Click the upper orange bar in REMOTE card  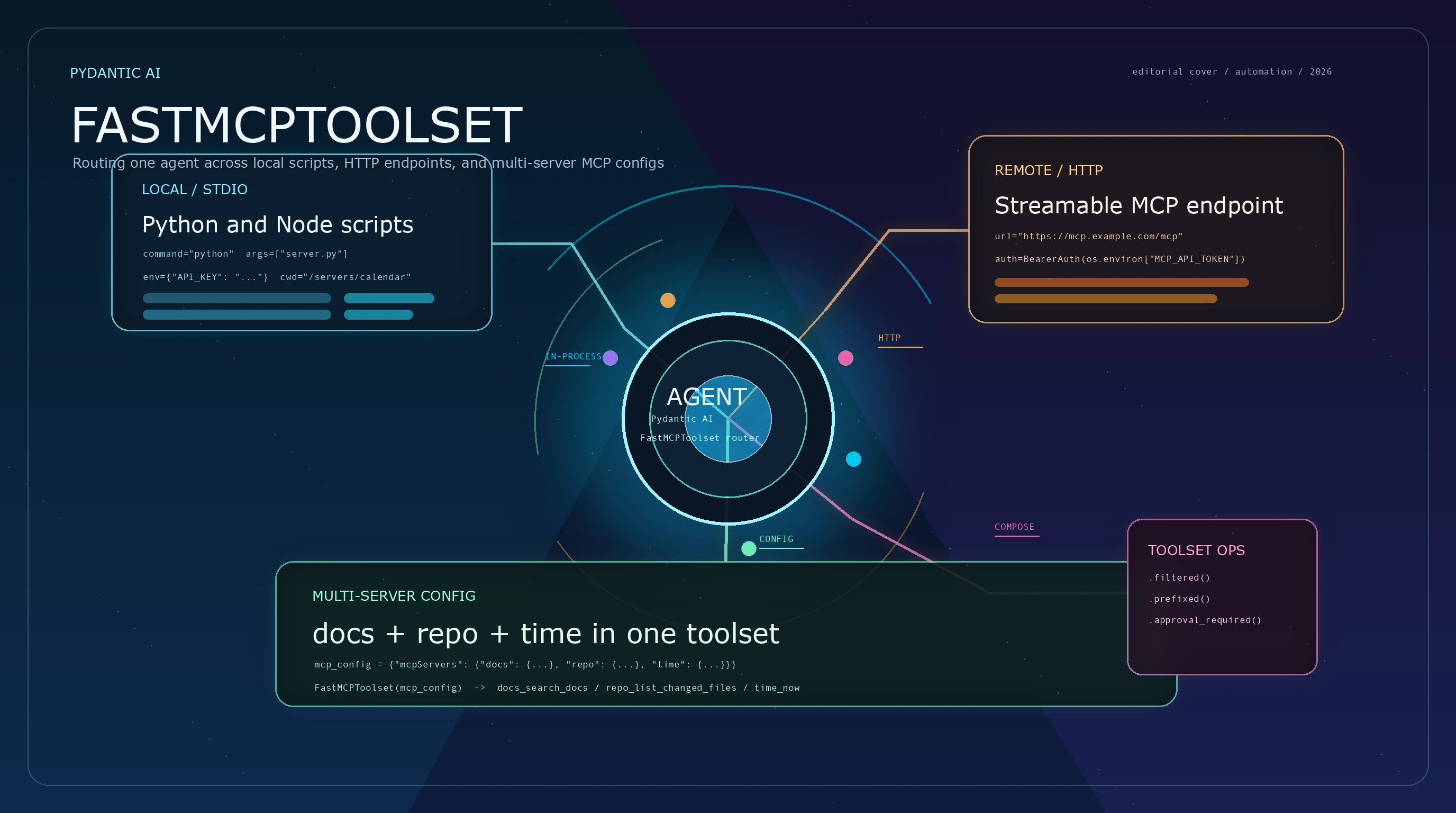tap(1122, 282)
